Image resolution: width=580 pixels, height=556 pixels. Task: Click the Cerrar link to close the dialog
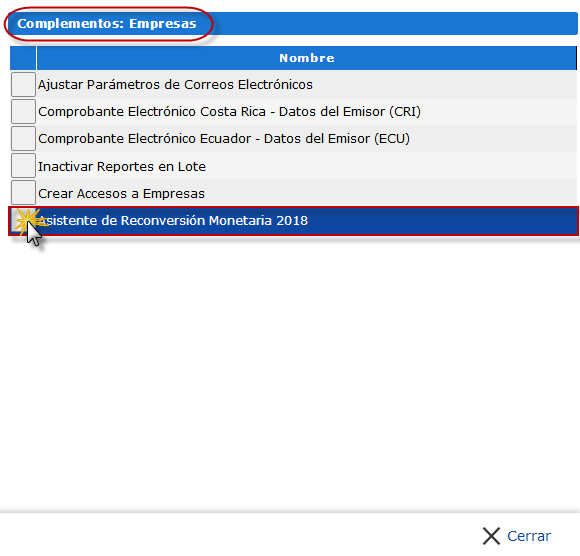(529, 536)
